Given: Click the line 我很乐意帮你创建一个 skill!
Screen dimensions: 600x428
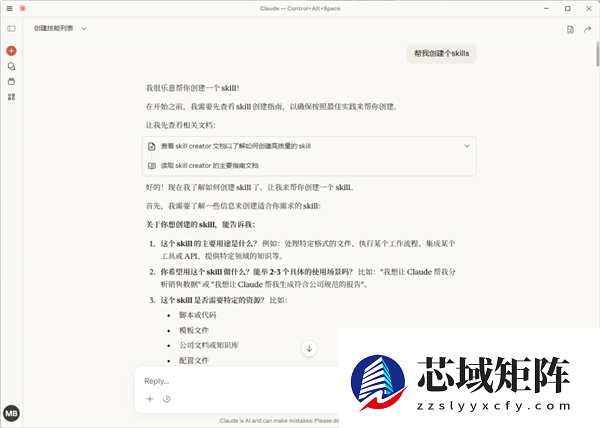Looking at the screenshot, I should point(193,88).
